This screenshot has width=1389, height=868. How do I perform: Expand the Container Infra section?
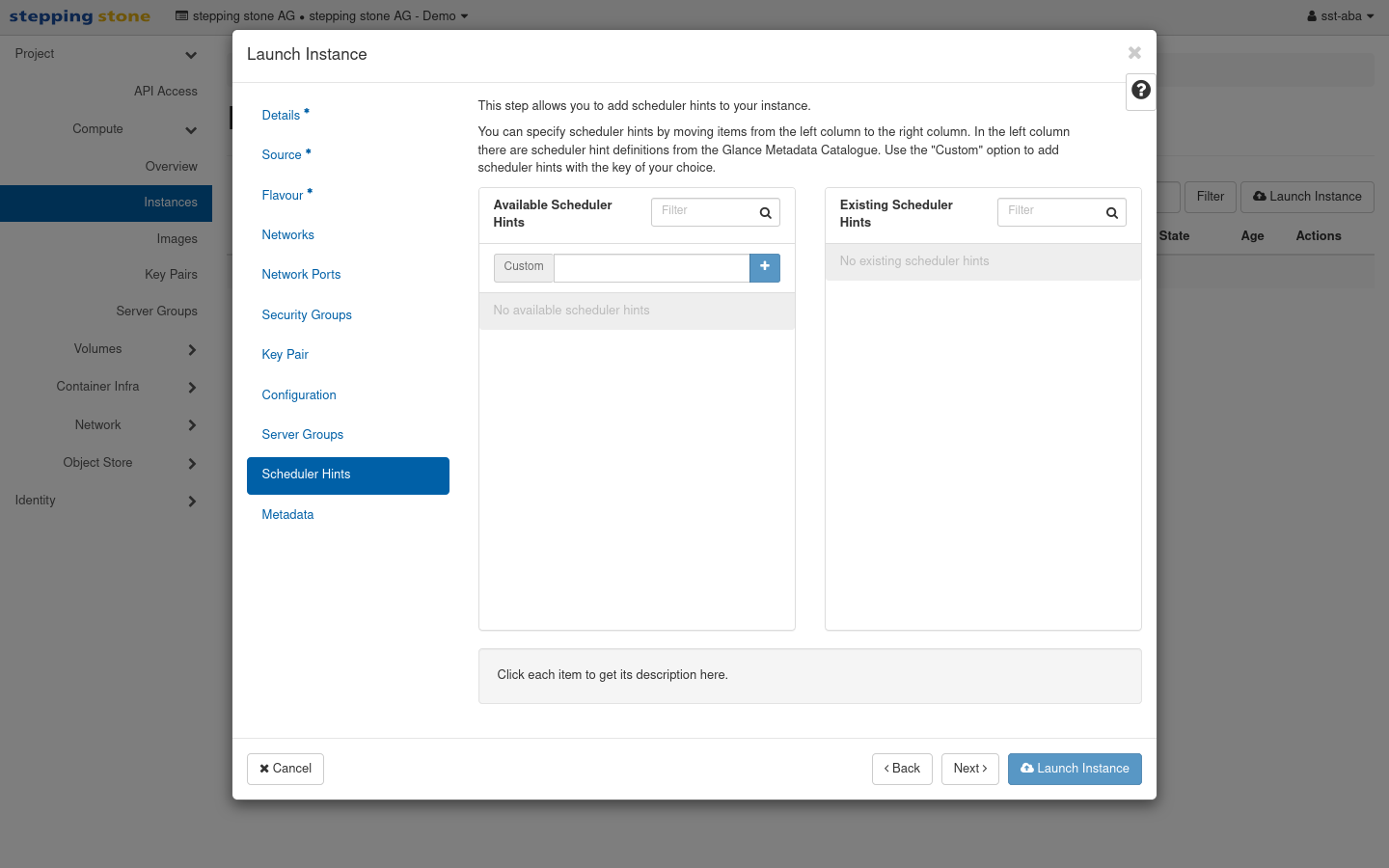point(106,387)
